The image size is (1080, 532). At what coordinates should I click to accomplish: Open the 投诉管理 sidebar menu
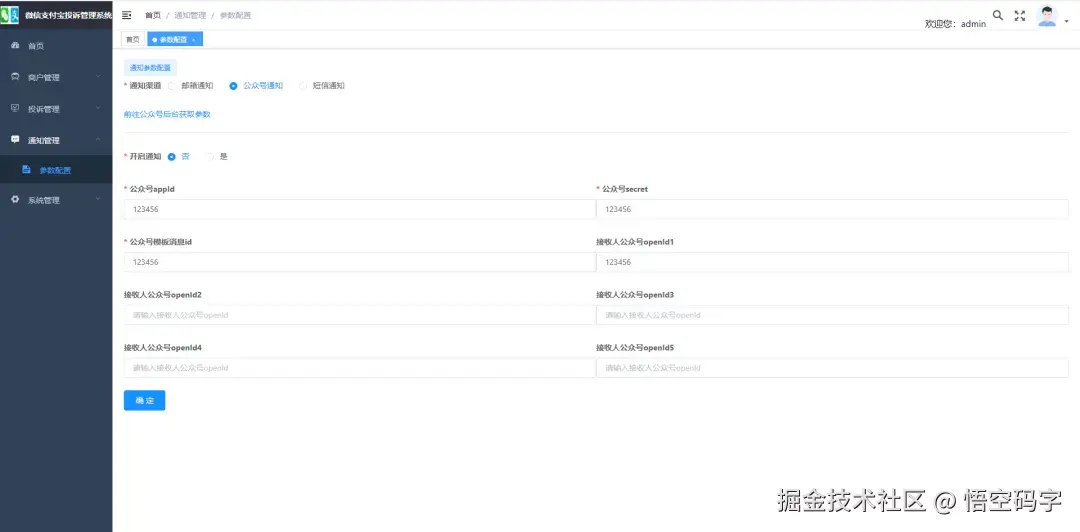click(56, 109)
